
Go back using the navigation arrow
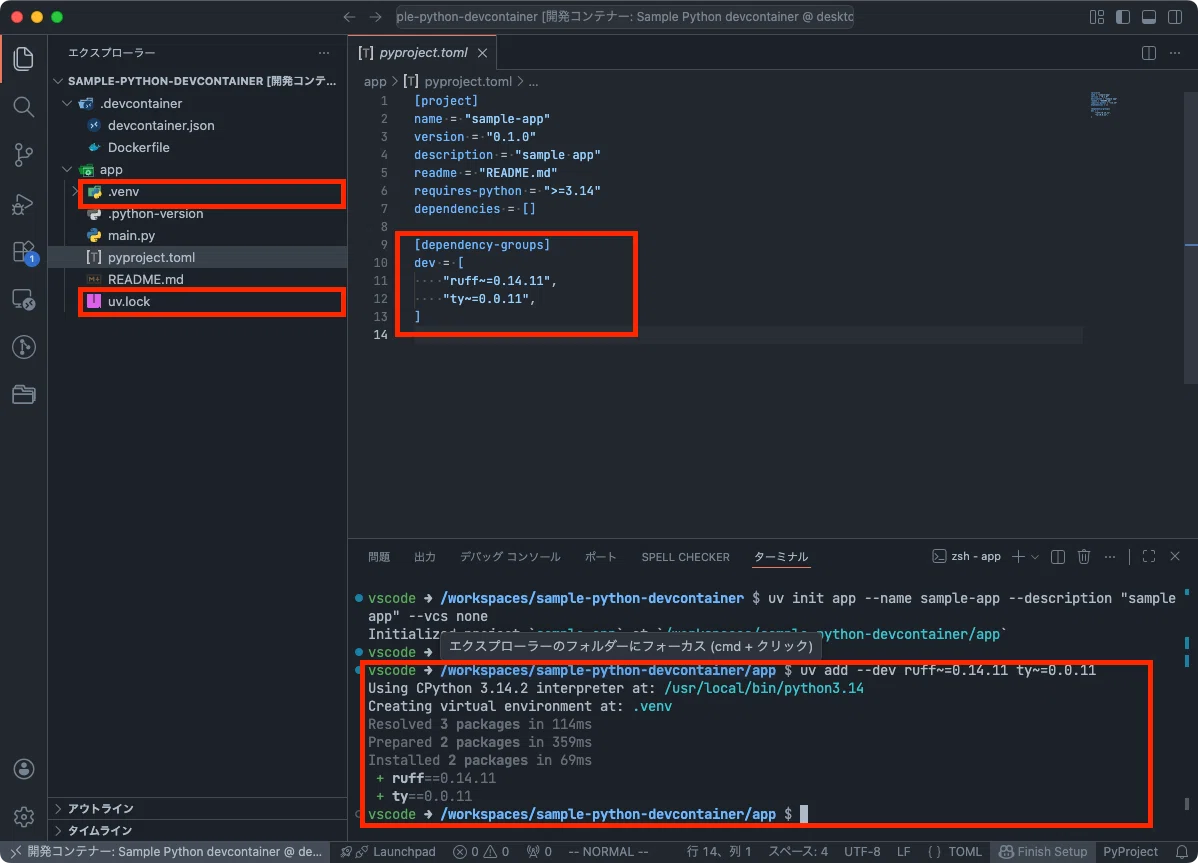(x=349, y=17)
